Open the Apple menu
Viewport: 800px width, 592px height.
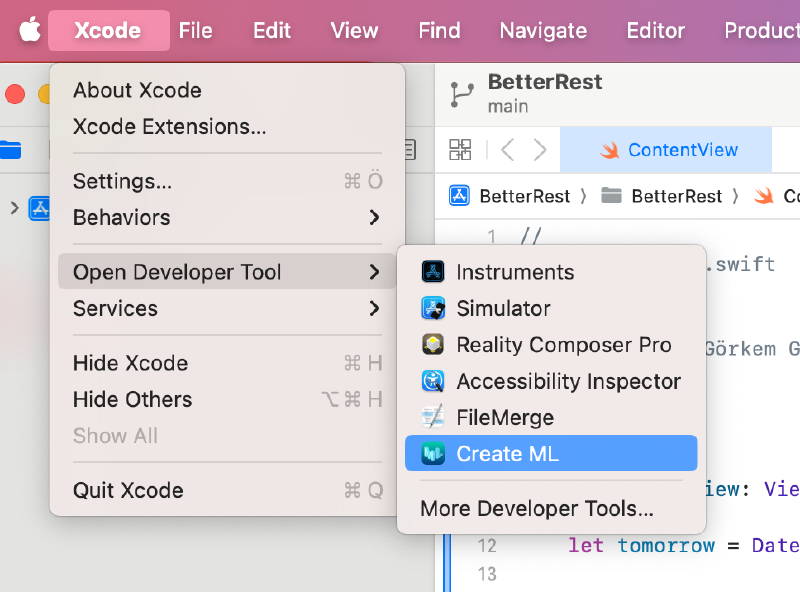[x=30, y=30]
